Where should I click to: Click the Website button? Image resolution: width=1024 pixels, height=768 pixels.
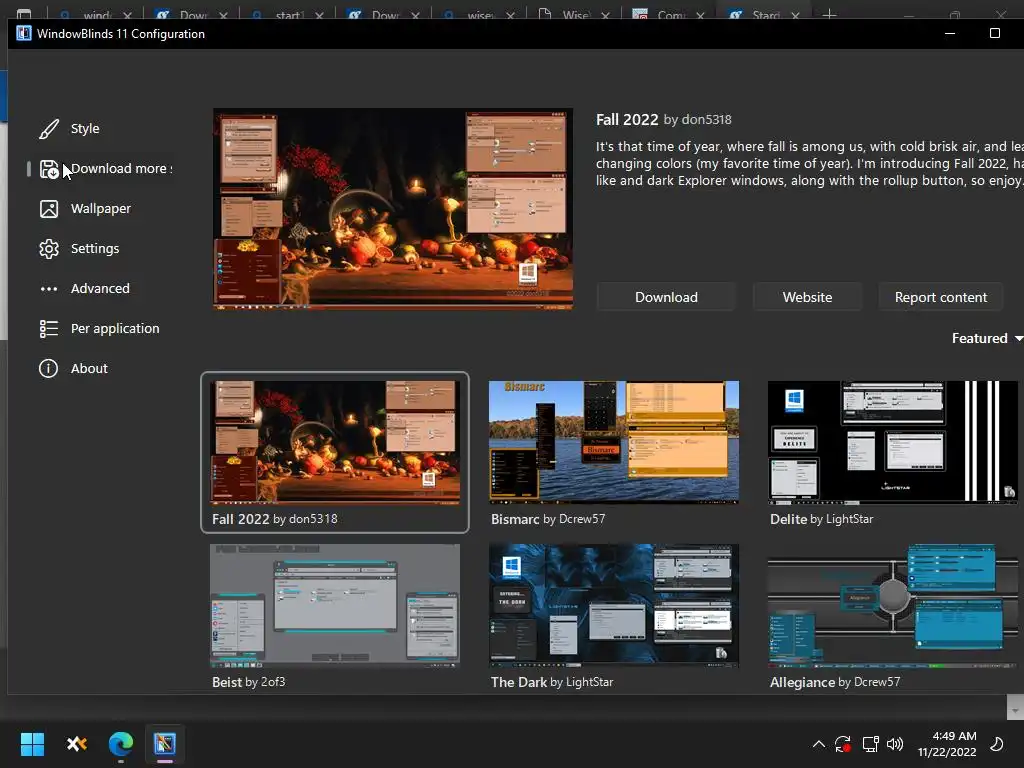[x=807, y=297]
